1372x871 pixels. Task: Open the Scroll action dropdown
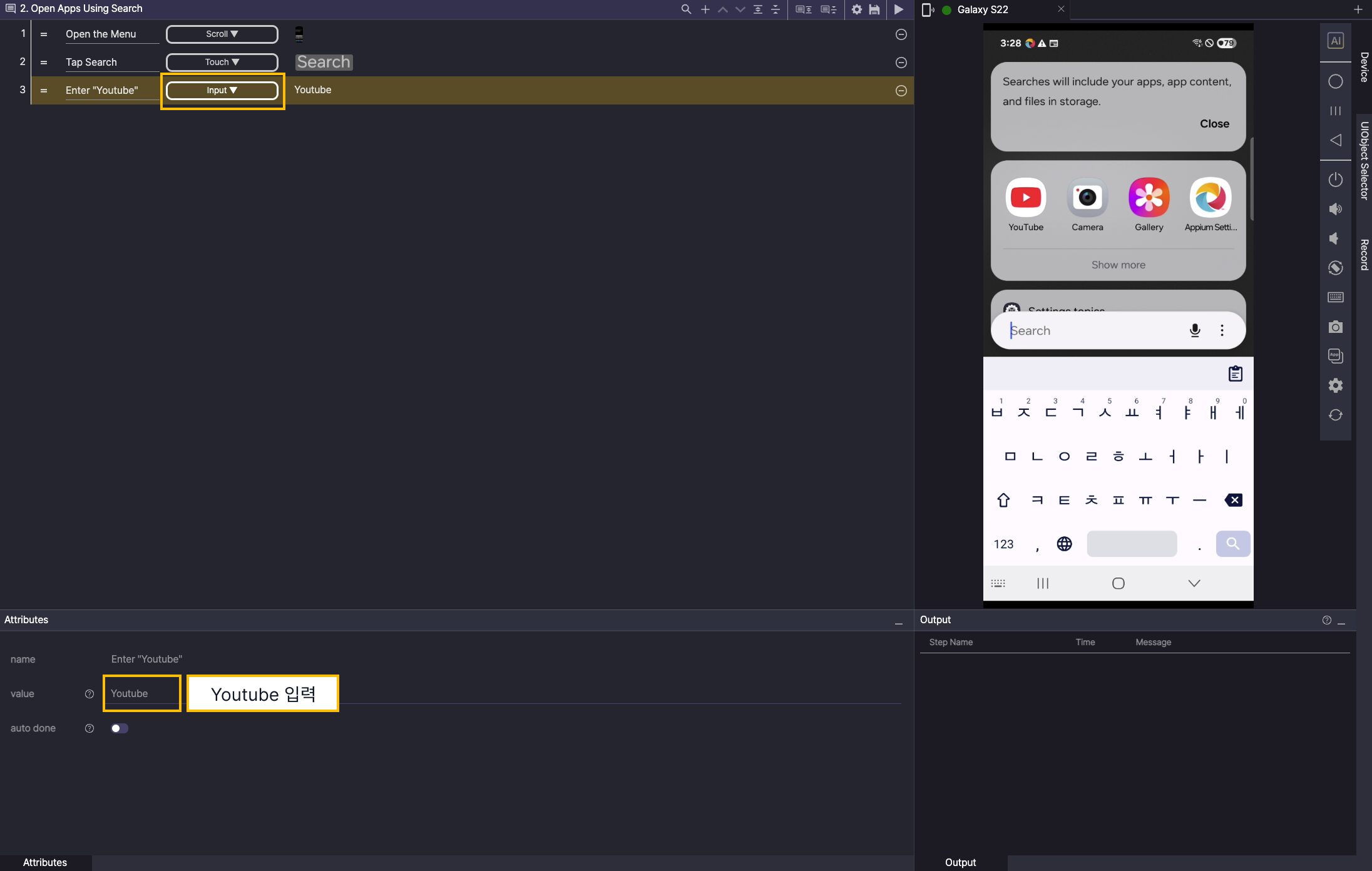pyautogui.click(x=222, y=34)
